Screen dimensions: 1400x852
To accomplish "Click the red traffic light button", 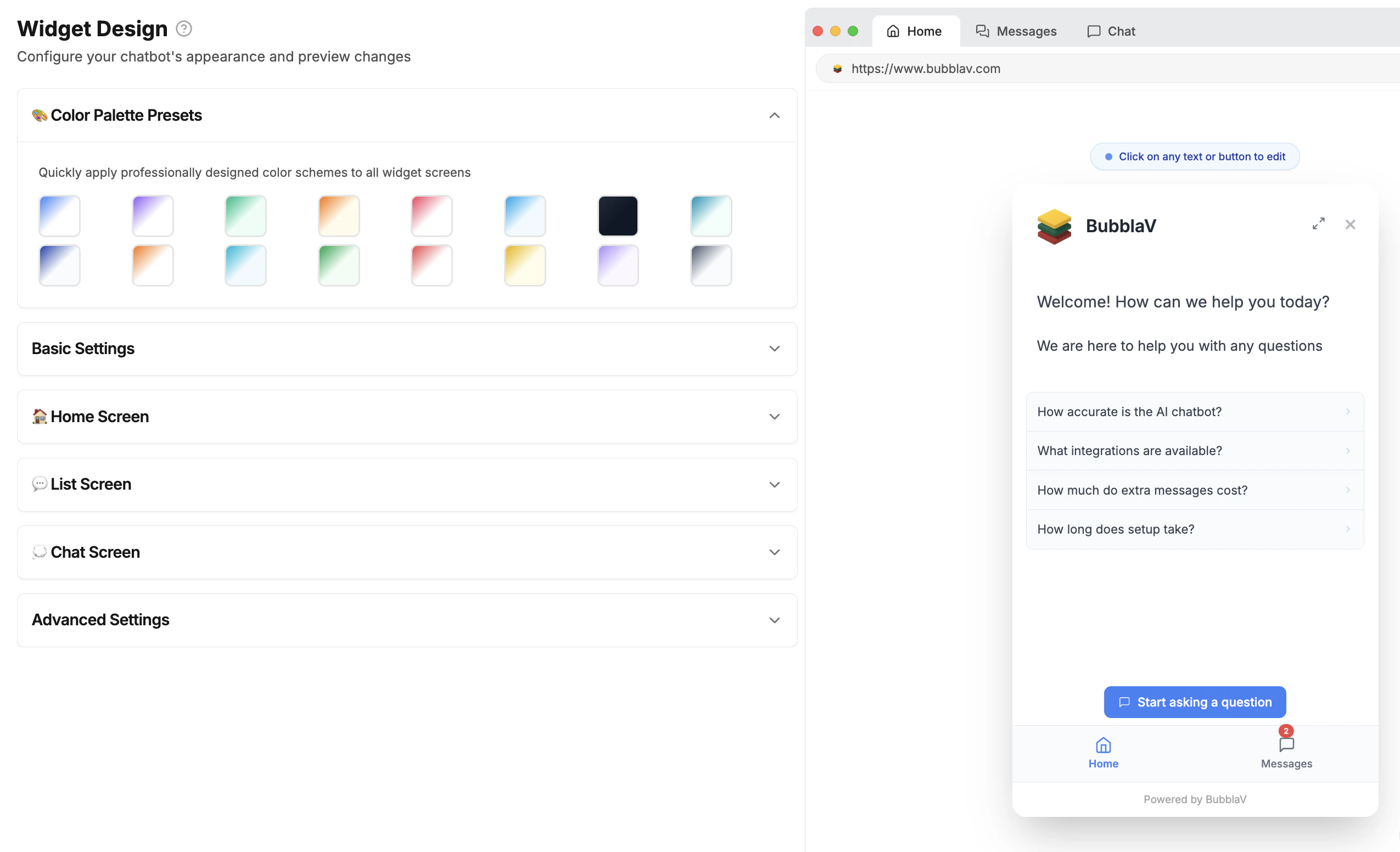I will 817,31.
